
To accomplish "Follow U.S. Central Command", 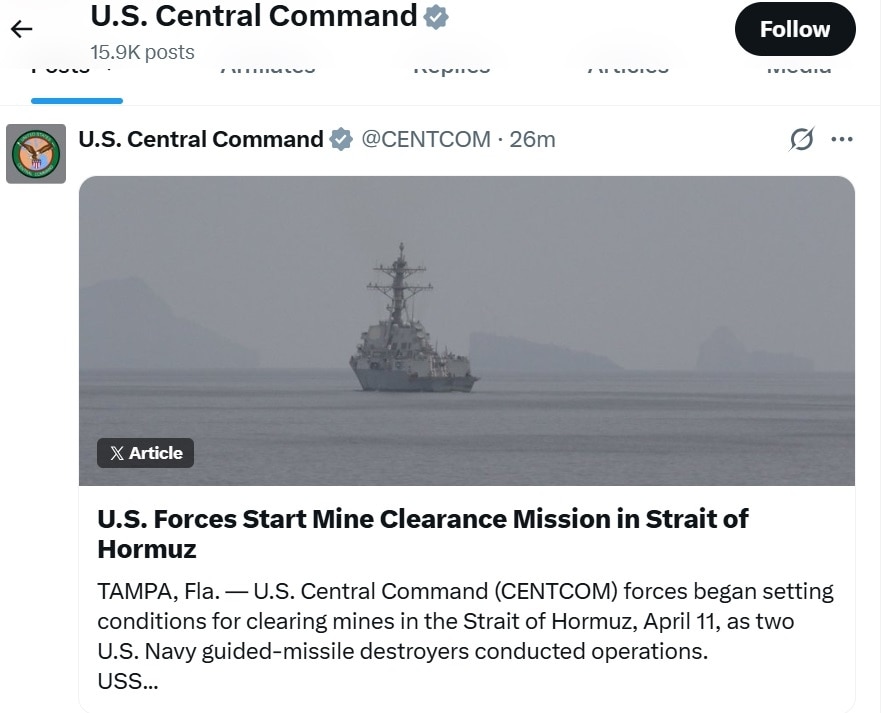I will [794, 29].
